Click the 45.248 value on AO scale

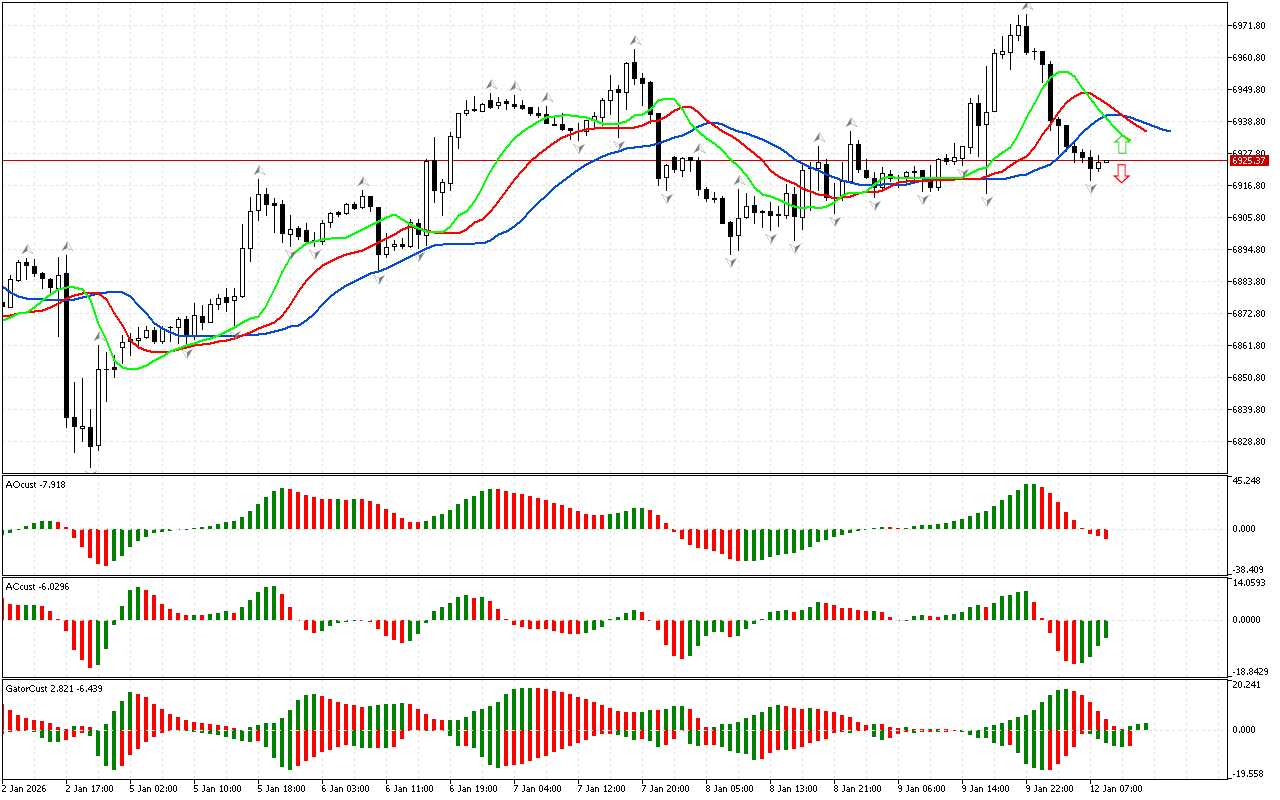1246,481
